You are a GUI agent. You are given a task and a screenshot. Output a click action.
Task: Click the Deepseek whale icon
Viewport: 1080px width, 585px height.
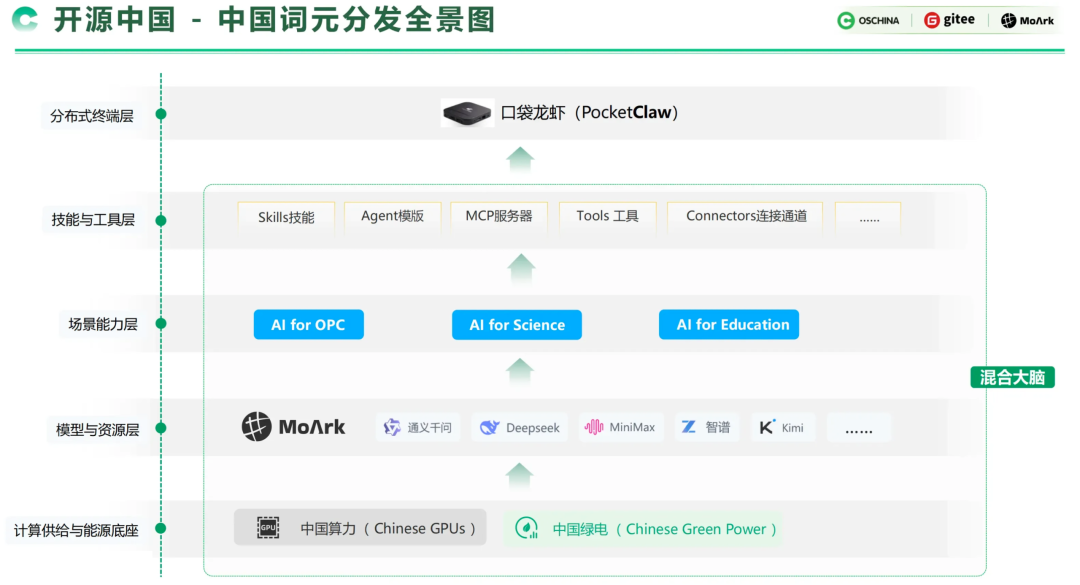(489, 428)
